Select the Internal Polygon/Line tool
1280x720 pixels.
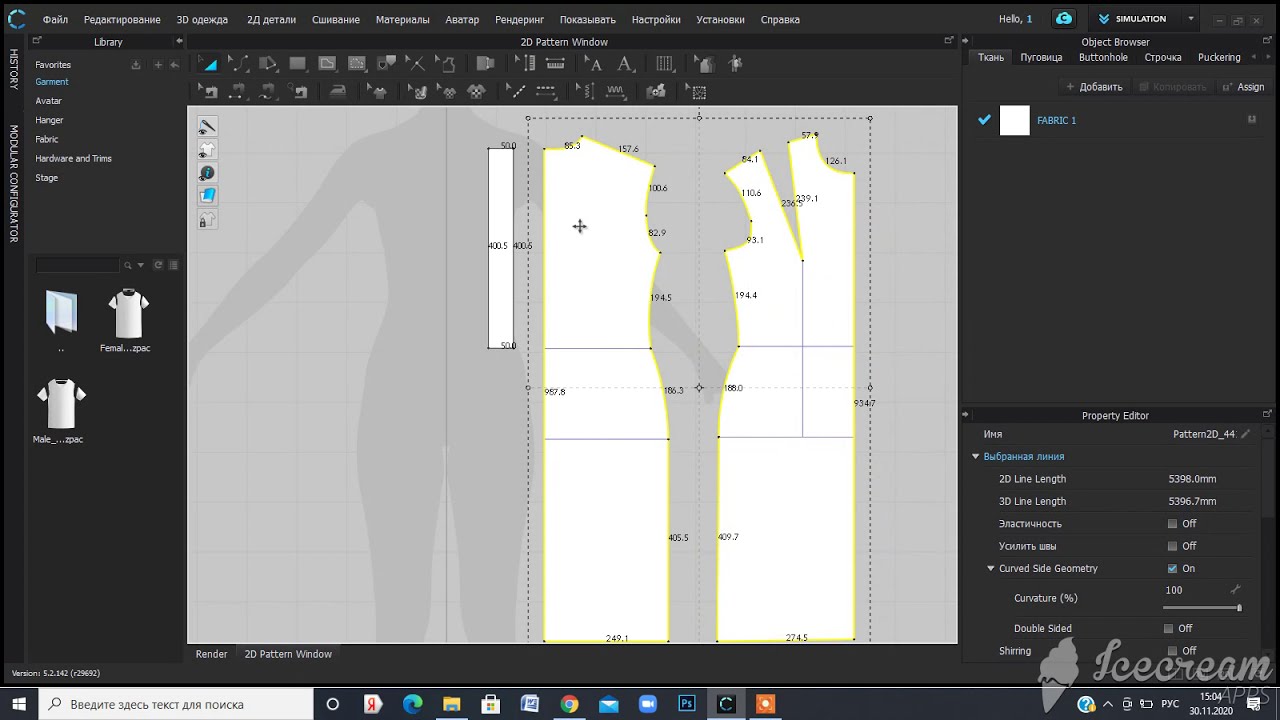327,63
